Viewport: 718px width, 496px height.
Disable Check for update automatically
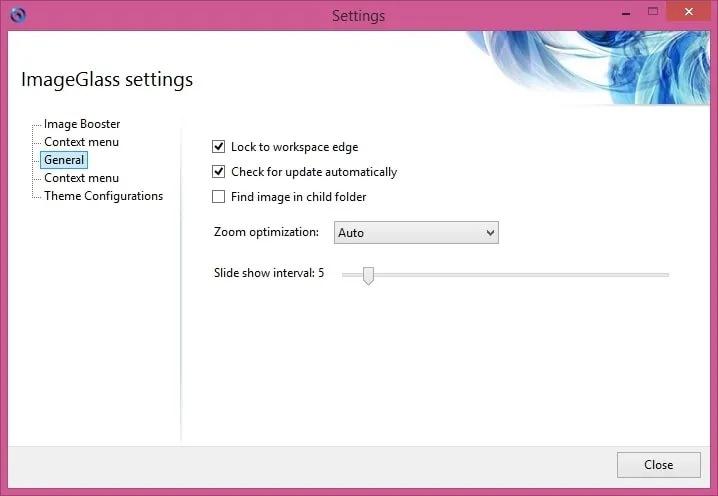click(218, 172)
